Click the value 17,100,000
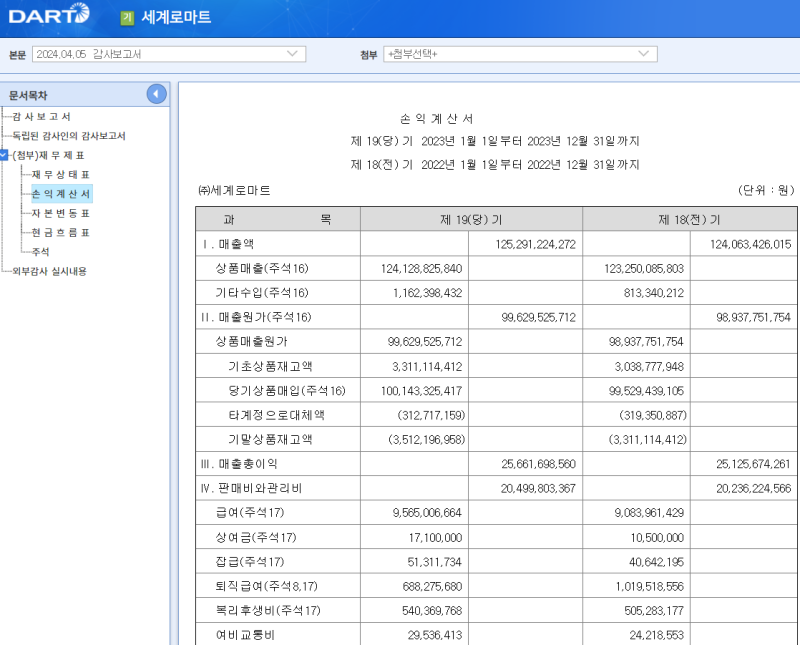This screenshot has height=645, width=800. click(435, 537)
